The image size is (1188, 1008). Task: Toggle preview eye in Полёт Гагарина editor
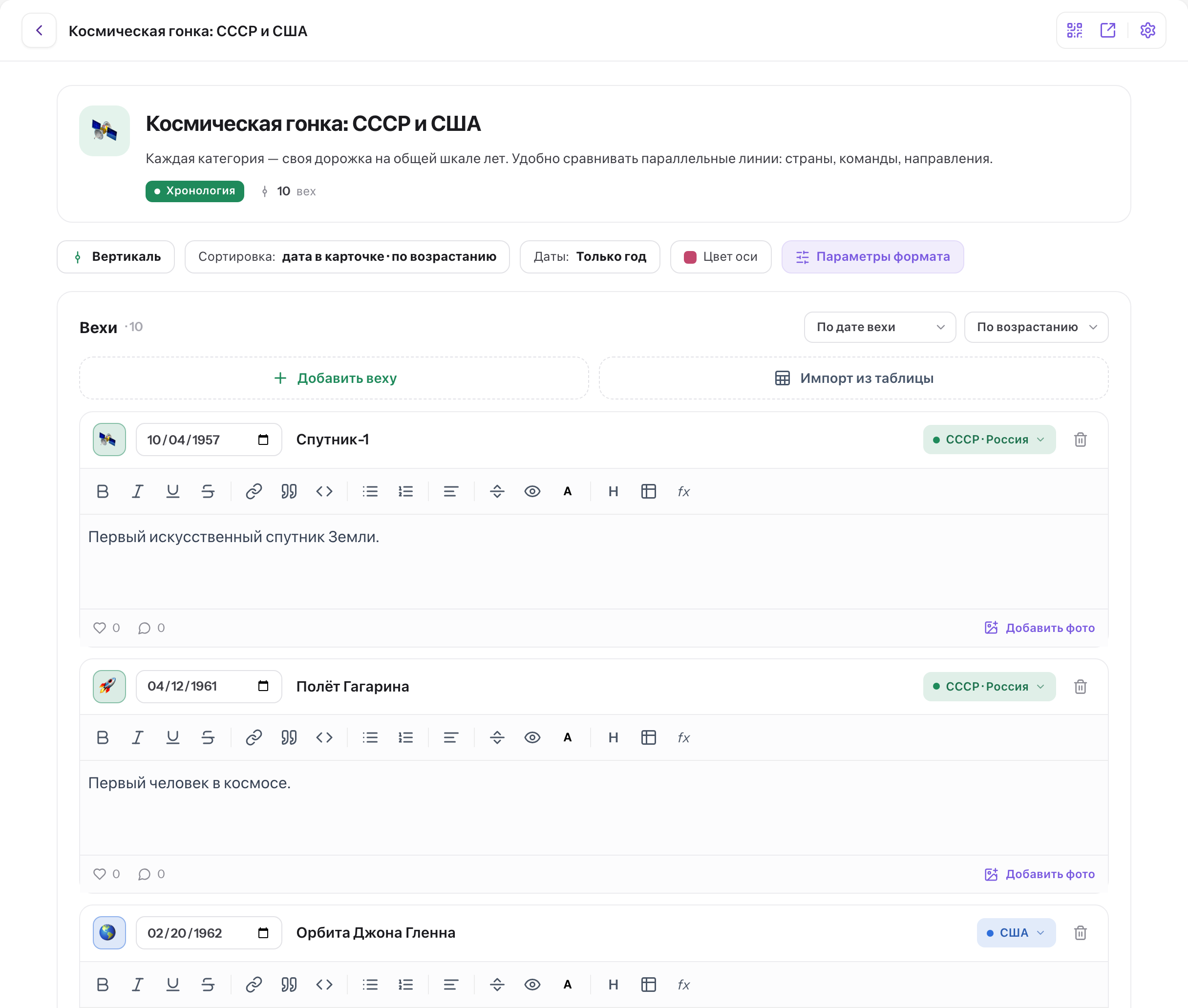pyautogui.click(x=532, y=738)
